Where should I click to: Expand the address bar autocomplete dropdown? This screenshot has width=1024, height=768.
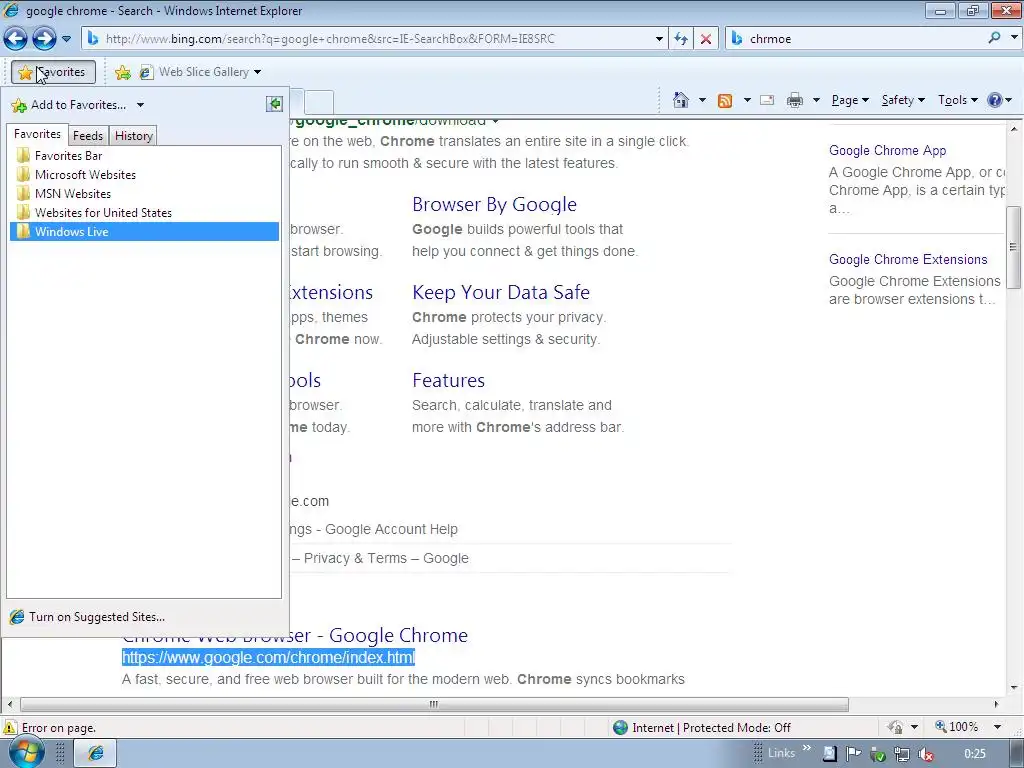click(x=659, y=39)
